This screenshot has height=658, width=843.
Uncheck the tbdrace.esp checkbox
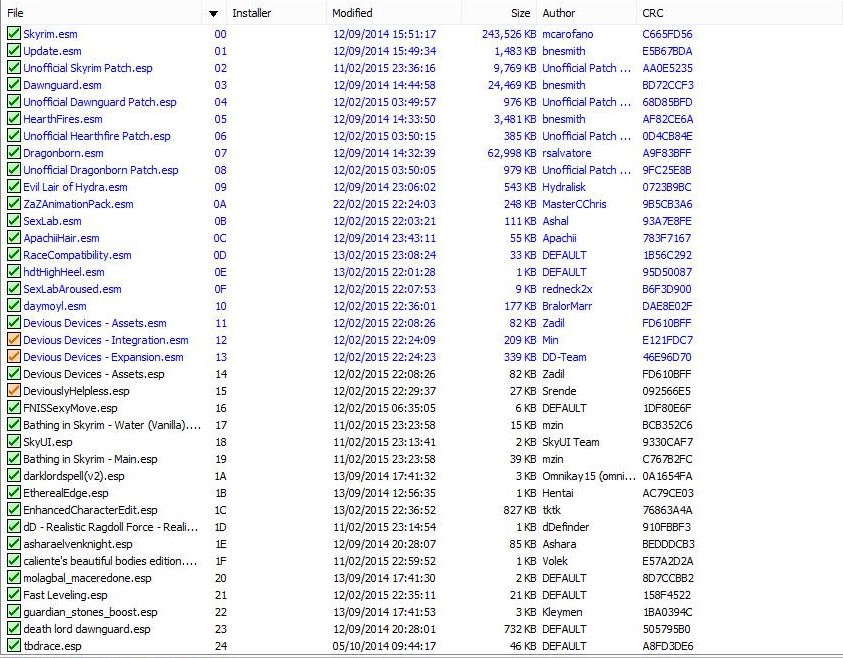pos(14,646)
